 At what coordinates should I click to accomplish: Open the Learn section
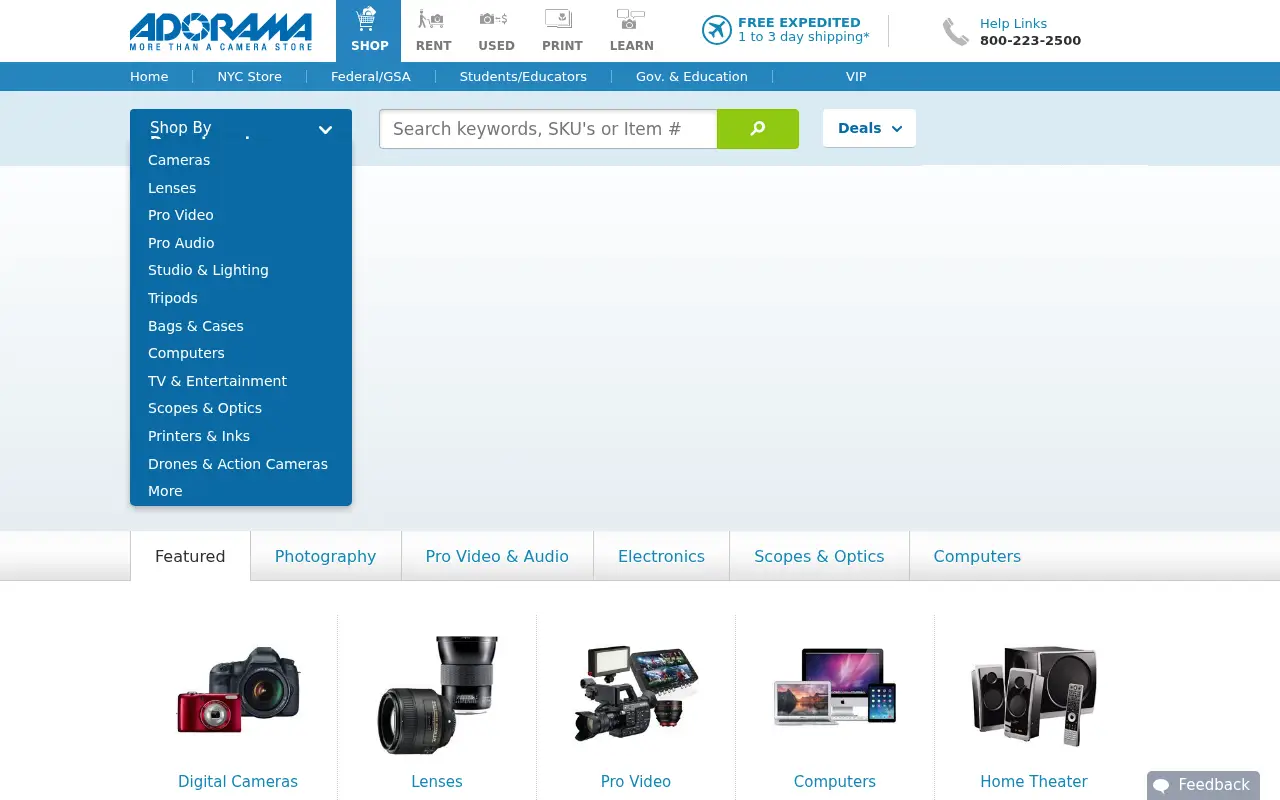(x=631, y=31)
